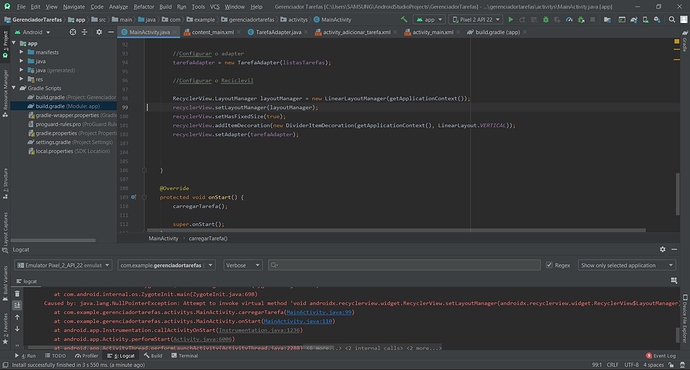Viewport: 690px width, 370px height.
Task: Click scroll-to-end logcat icon
Action: (x=17, y=305)
